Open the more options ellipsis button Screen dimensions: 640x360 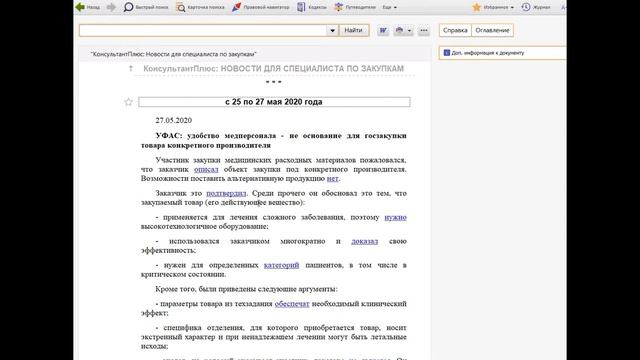tap(424, 30)
